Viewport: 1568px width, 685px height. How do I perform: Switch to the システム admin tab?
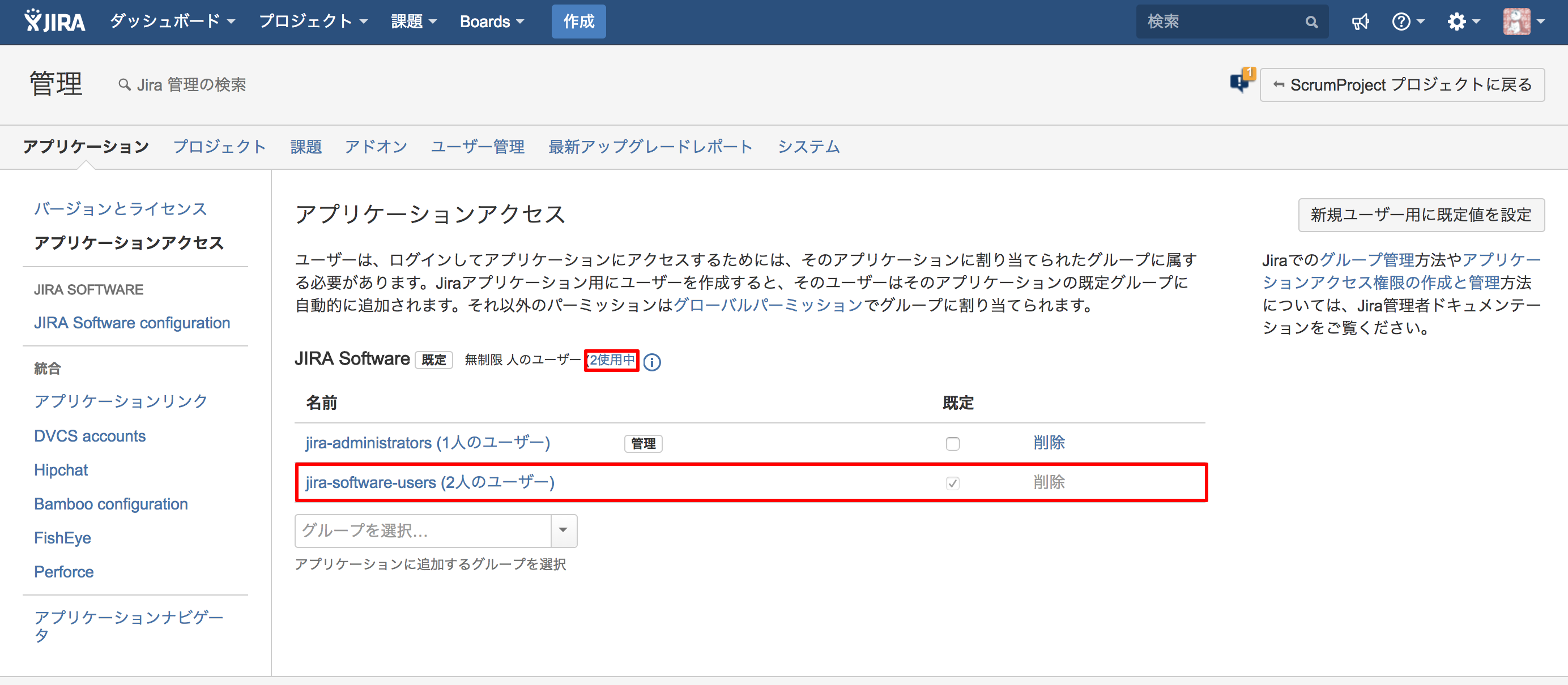point(808,147)
